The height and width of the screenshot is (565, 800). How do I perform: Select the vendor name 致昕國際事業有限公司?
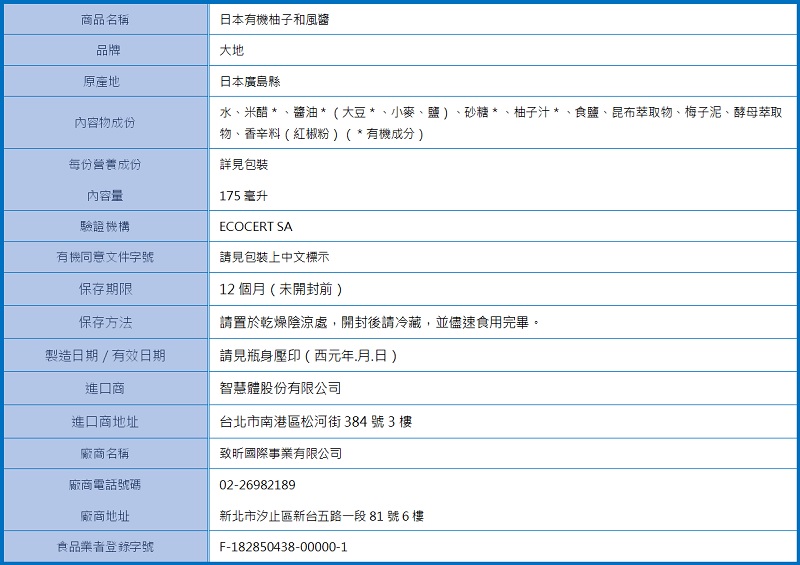click(281, 453)
